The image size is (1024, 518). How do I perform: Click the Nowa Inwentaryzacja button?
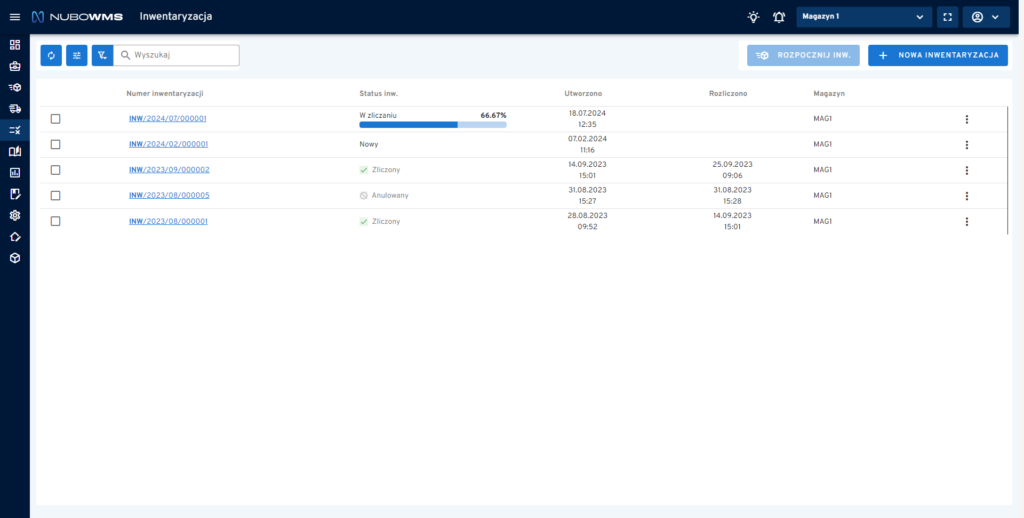[937, 56]
